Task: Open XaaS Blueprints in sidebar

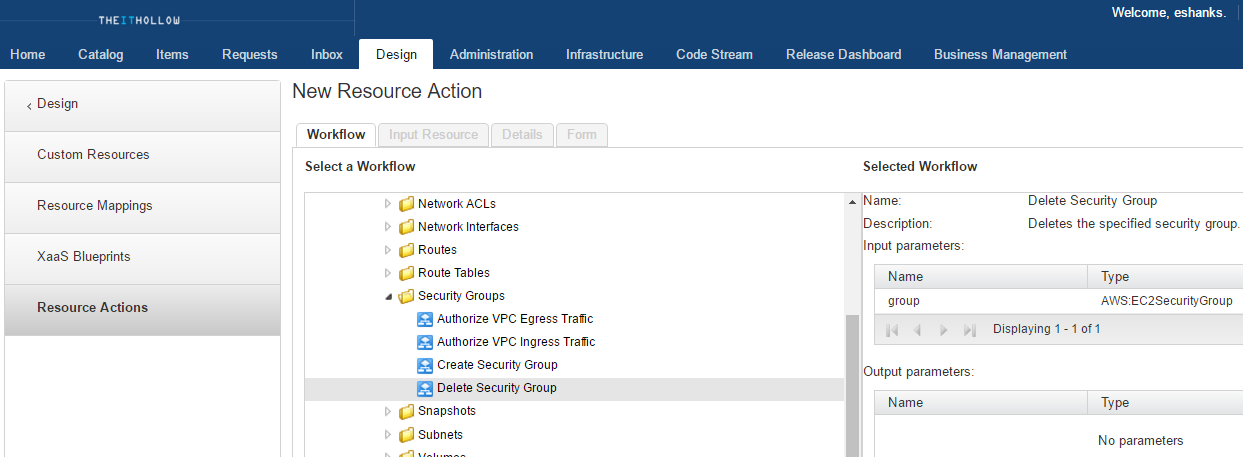Action: pyautogui.click(x=142, y=257)
